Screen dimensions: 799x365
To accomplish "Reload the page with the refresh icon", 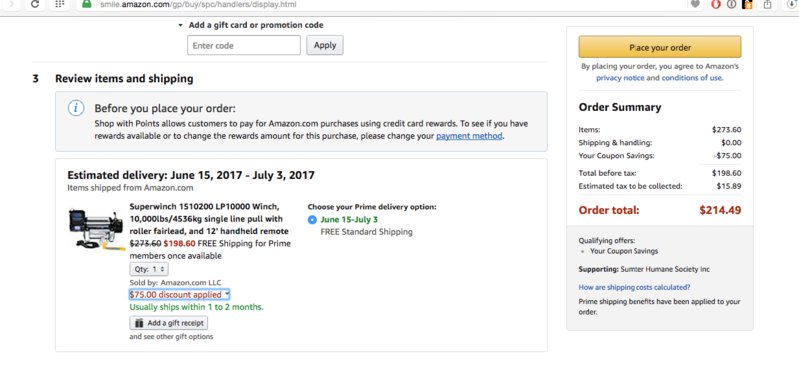I will (x=35, y=4).
